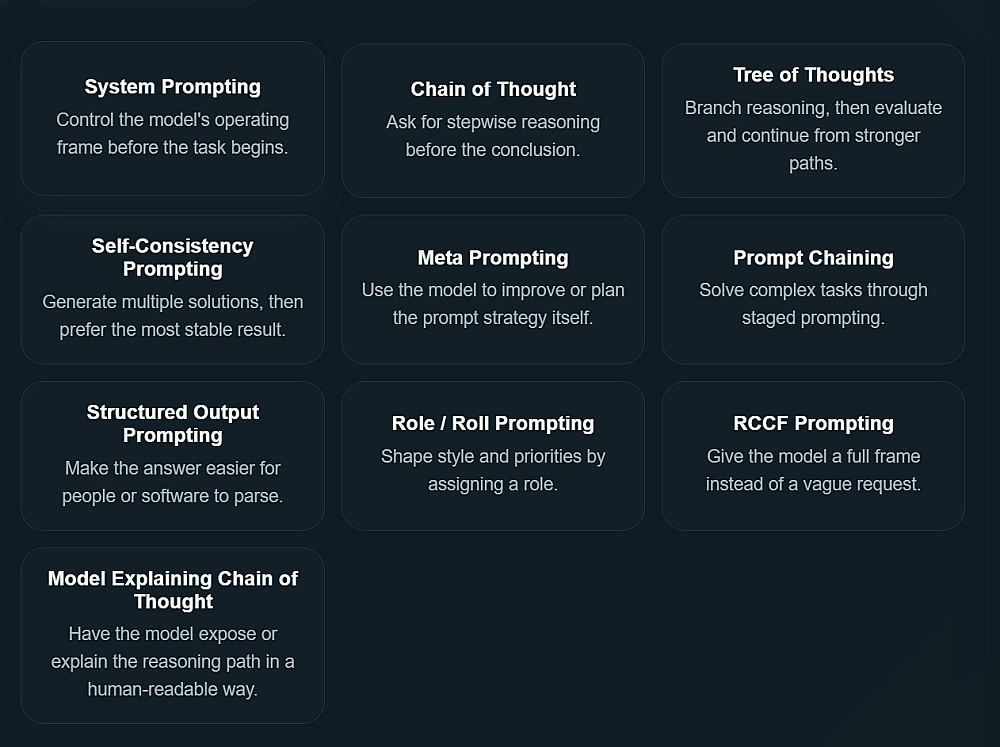Click the 'Control the model's operating frame' description
The height and width of the screenshot is (747, 1000).
click(172, 134)
